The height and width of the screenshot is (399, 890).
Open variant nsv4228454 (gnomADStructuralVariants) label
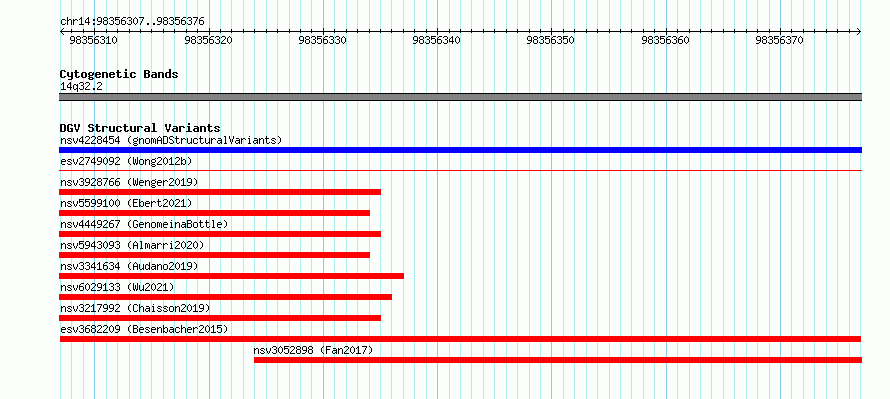(x=171, y=140)
